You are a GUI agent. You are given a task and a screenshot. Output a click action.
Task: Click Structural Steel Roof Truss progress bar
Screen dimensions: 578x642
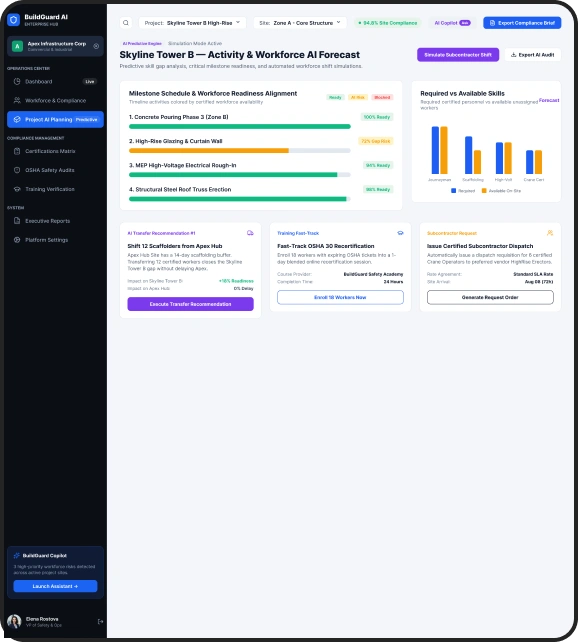[240, 199]
